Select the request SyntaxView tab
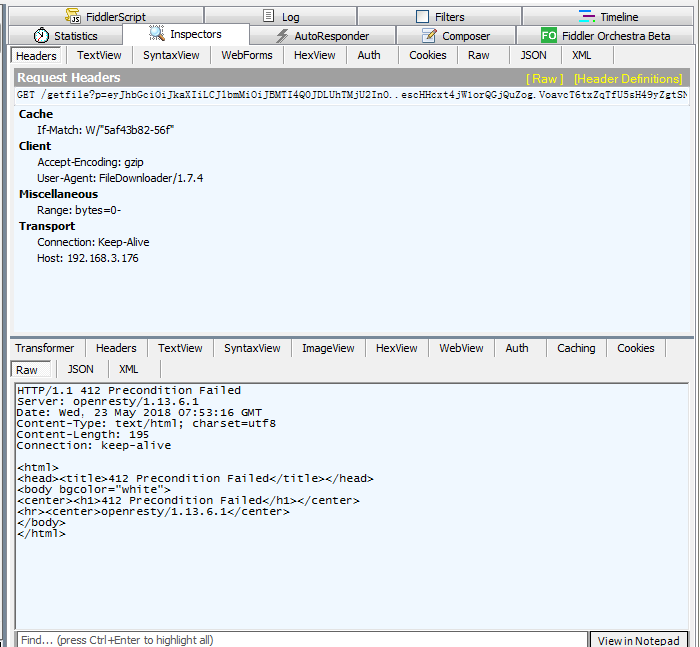 click(171, 55)
